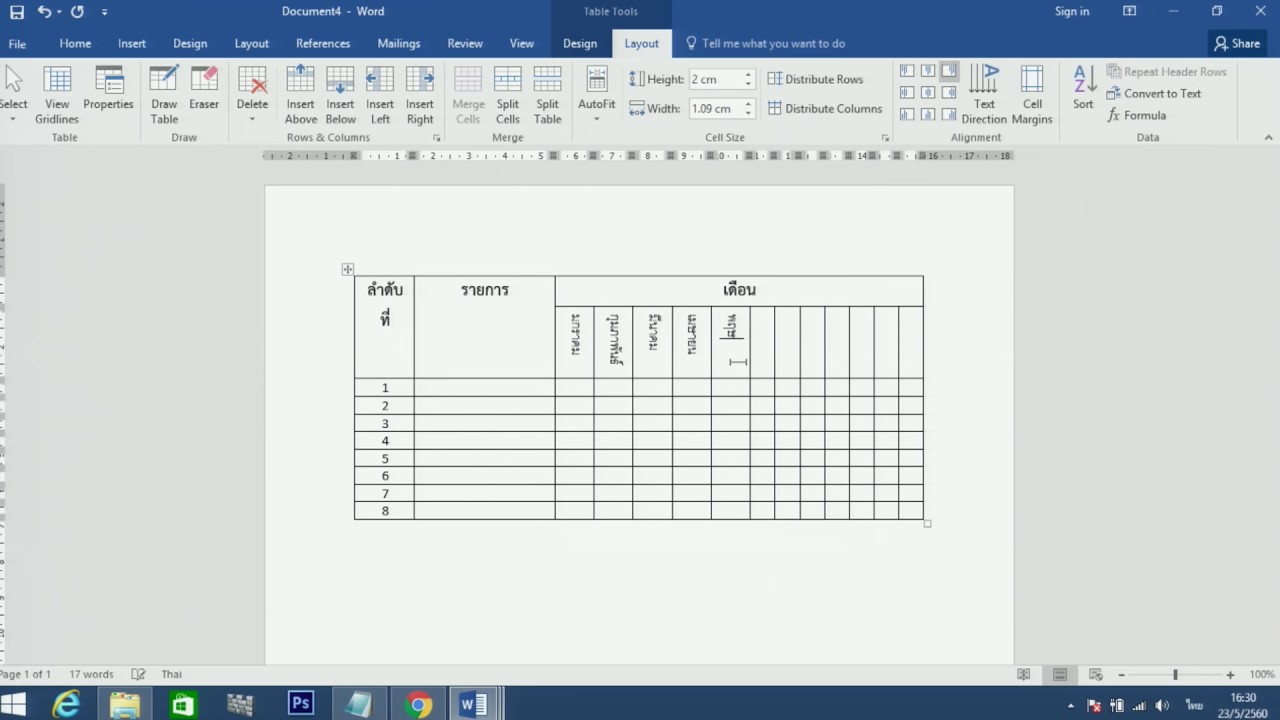Click the zoom in plus button

(x=1230, y=675)
